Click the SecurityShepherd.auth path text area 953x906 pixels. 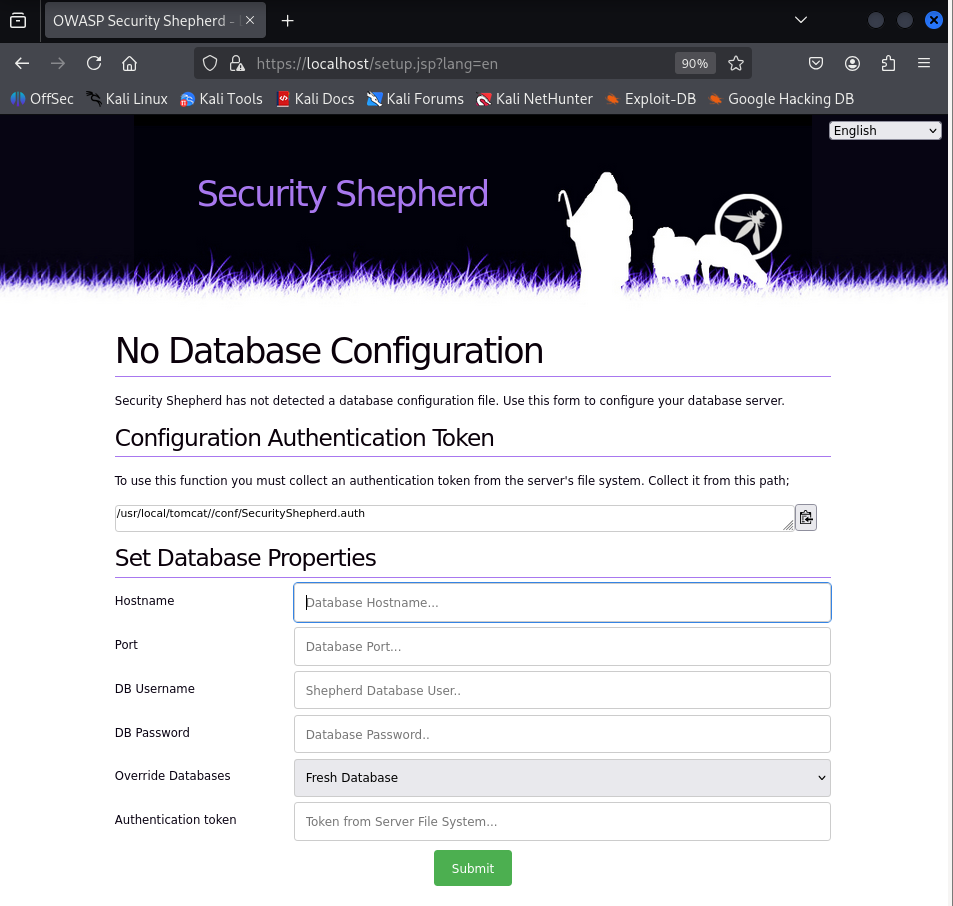(x=454, y=518)
